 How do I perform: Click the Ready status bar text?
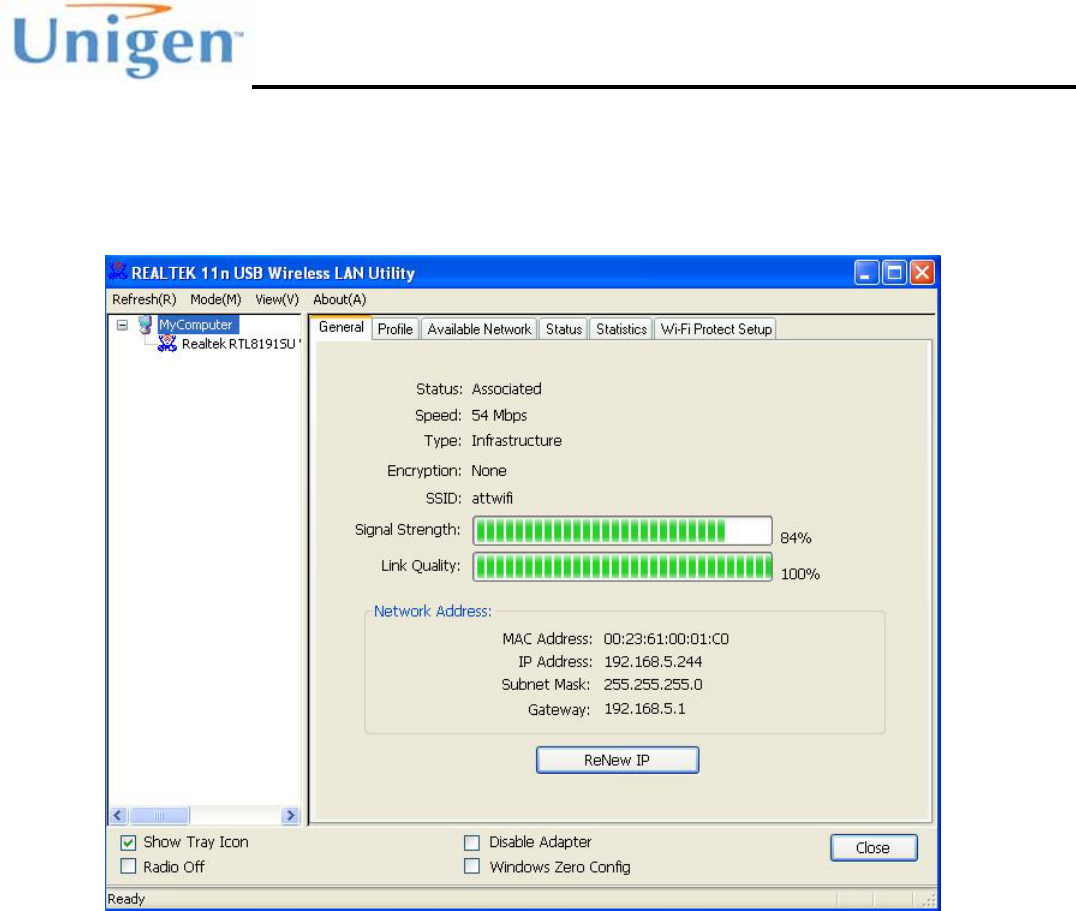point(126,899)
